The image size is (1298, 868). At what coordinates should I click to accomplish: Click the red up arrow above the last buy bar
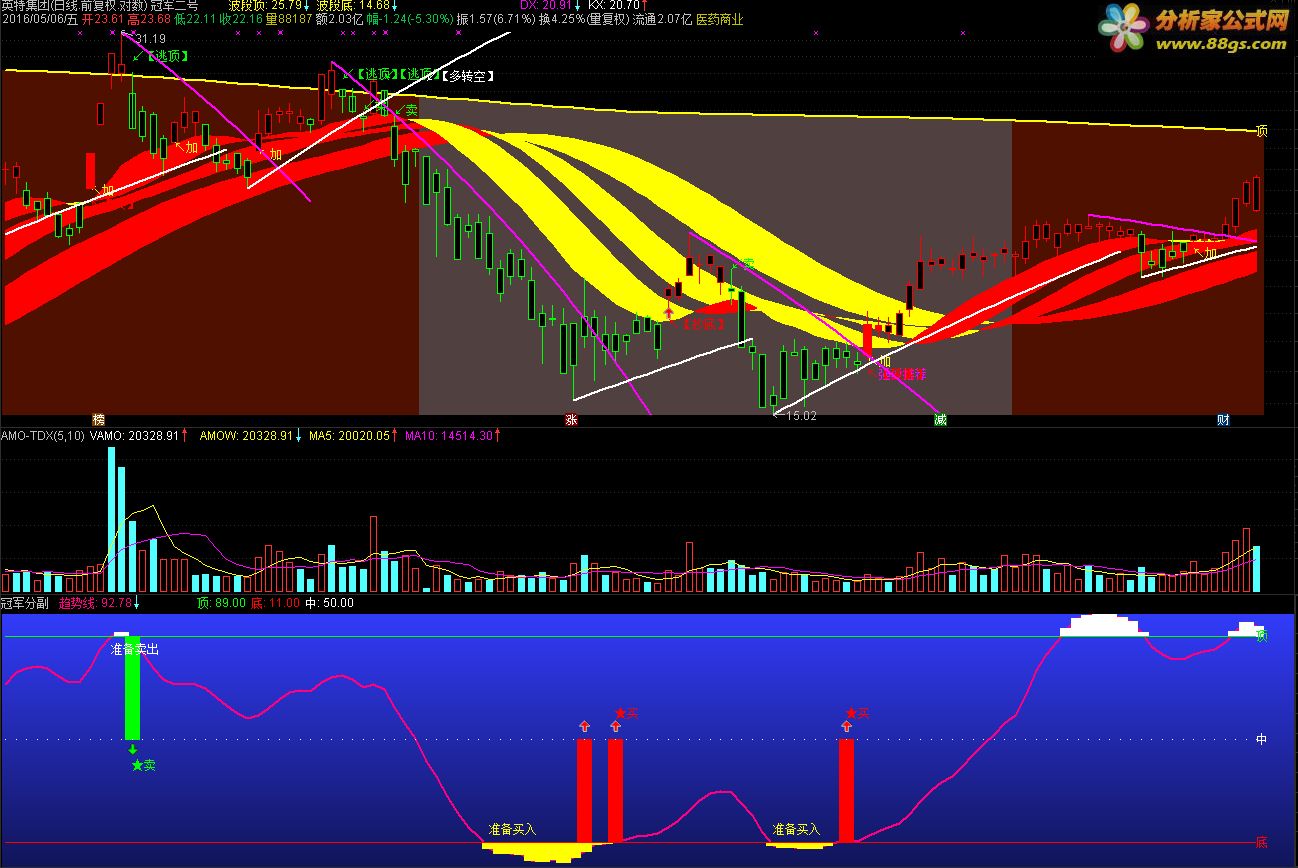pos(846,727)
